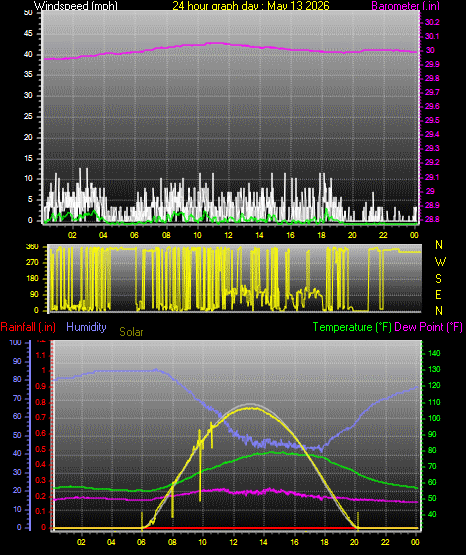The height and width of the screenshot is (555, 466).
Task: Click the Windspeed (mph) axis title
Action: (x=76, y=6)
